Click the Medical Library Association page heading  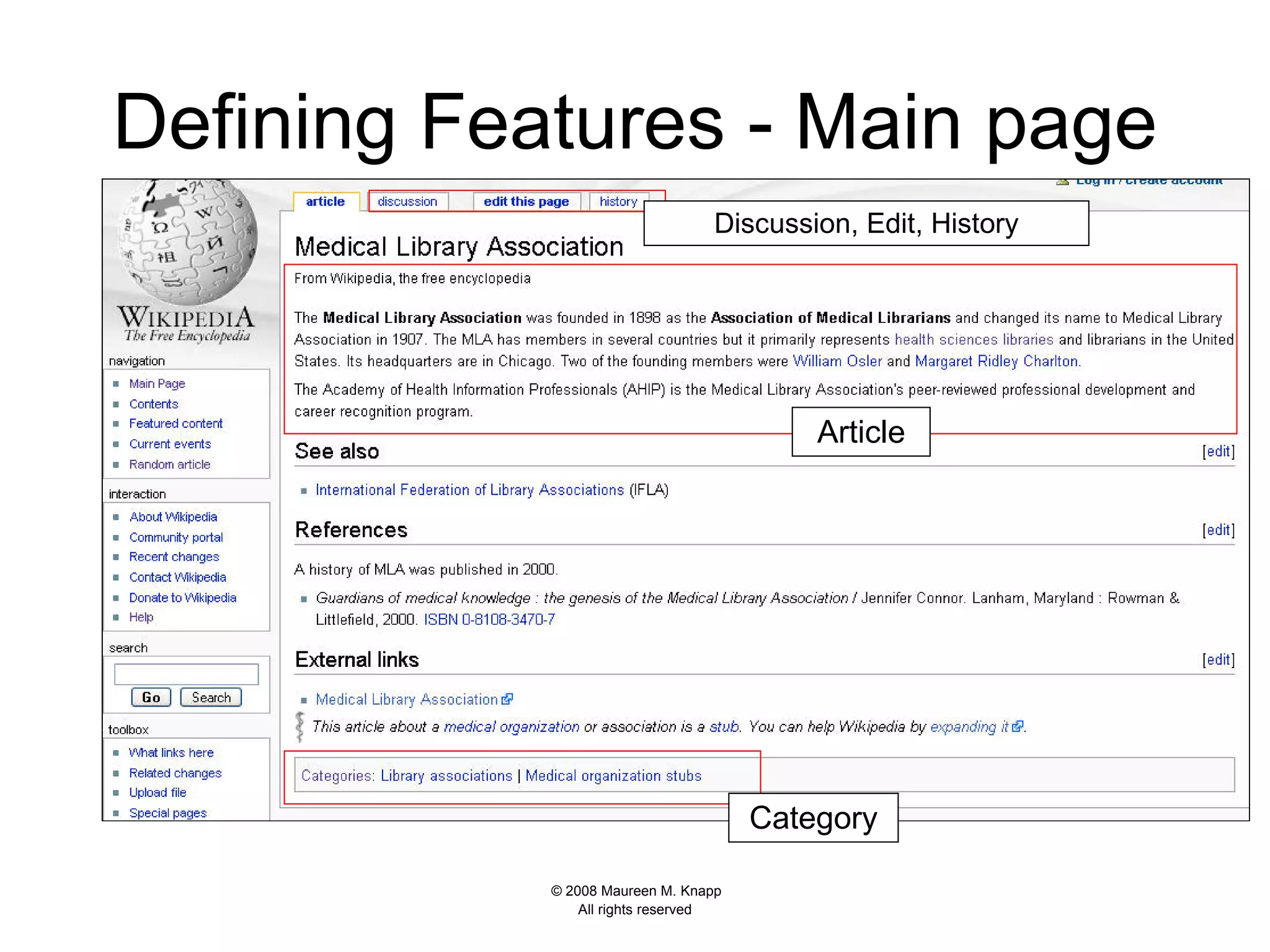coord(459,247)
